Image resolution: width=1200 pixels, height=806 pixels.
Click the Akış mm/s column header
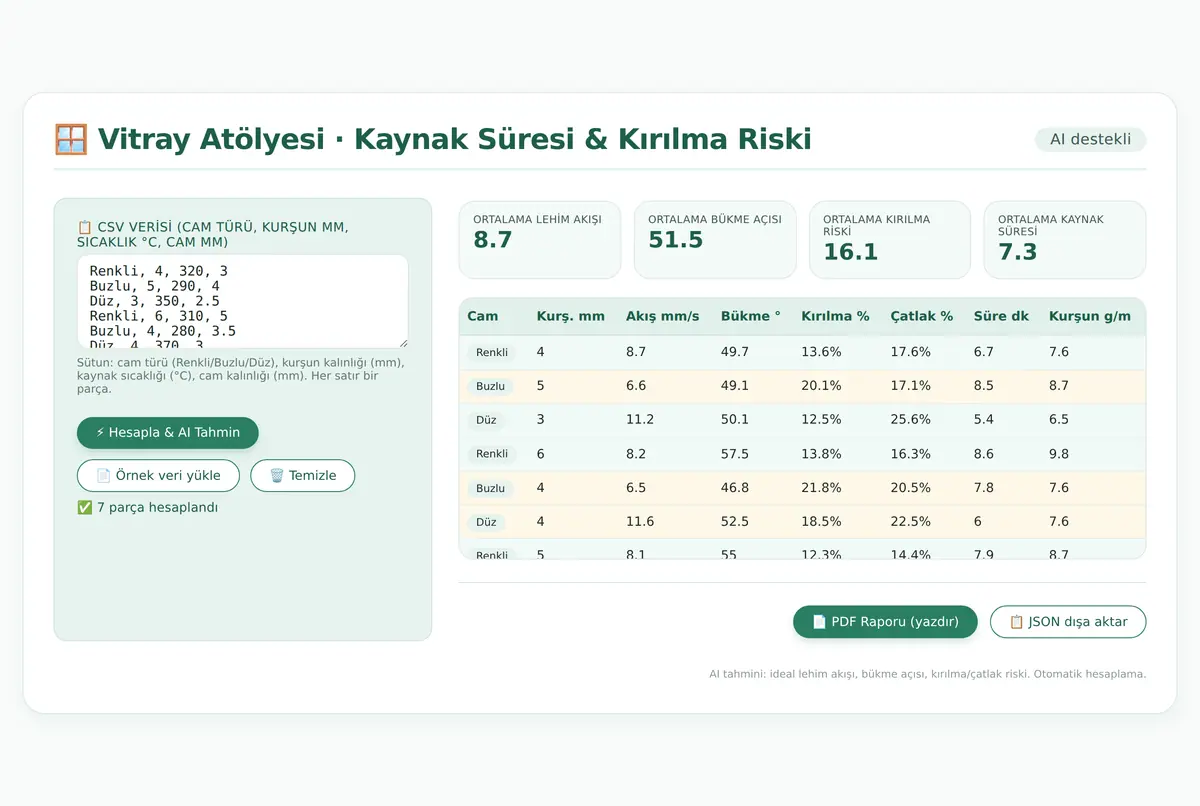click(x=662, y=316)
